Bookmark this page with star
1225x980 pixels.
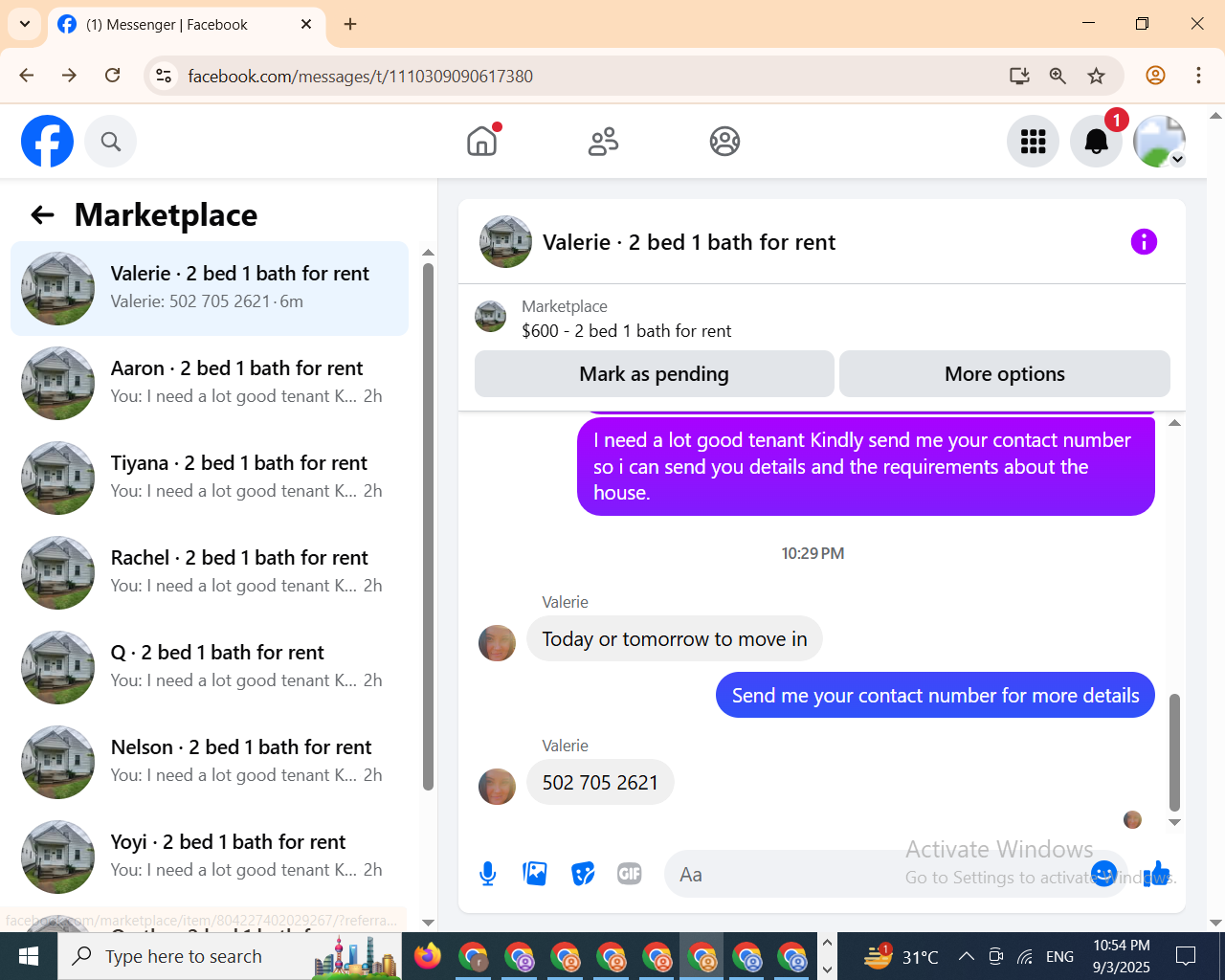pyautogui.click(x=1097, y=76)
